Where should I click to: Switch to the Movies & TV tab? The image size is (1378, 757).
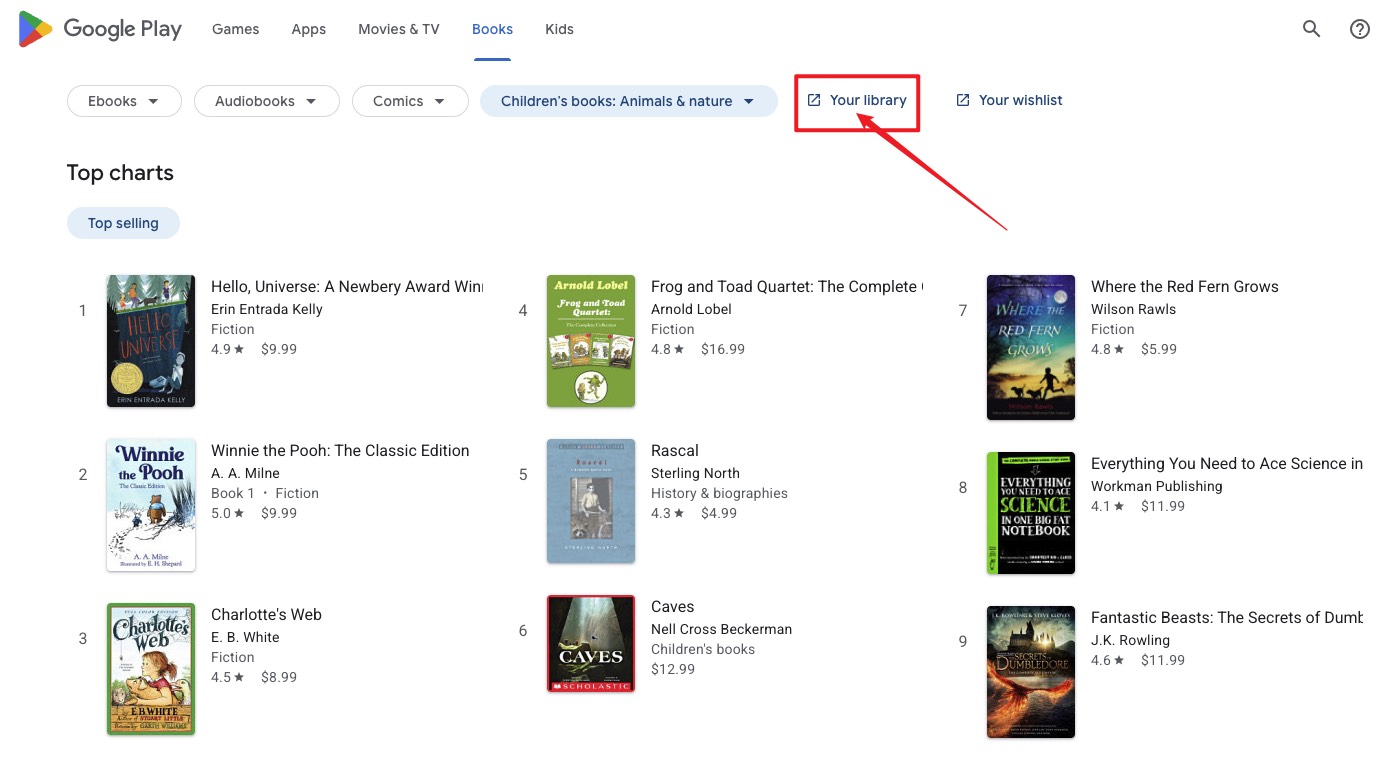coord(399,29)
